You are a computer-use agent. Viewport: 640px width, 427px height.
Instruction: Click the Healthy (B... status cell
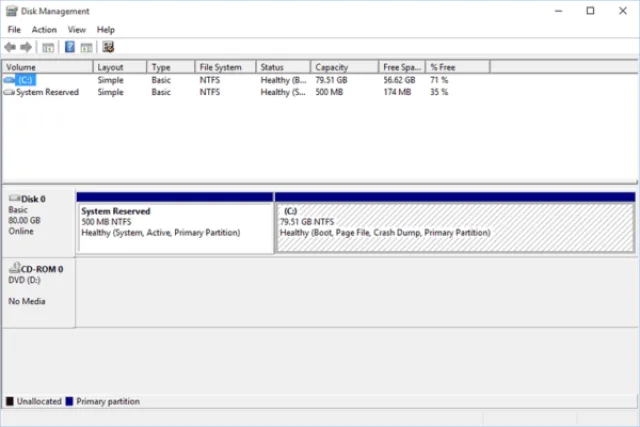(x=283, y=80)
